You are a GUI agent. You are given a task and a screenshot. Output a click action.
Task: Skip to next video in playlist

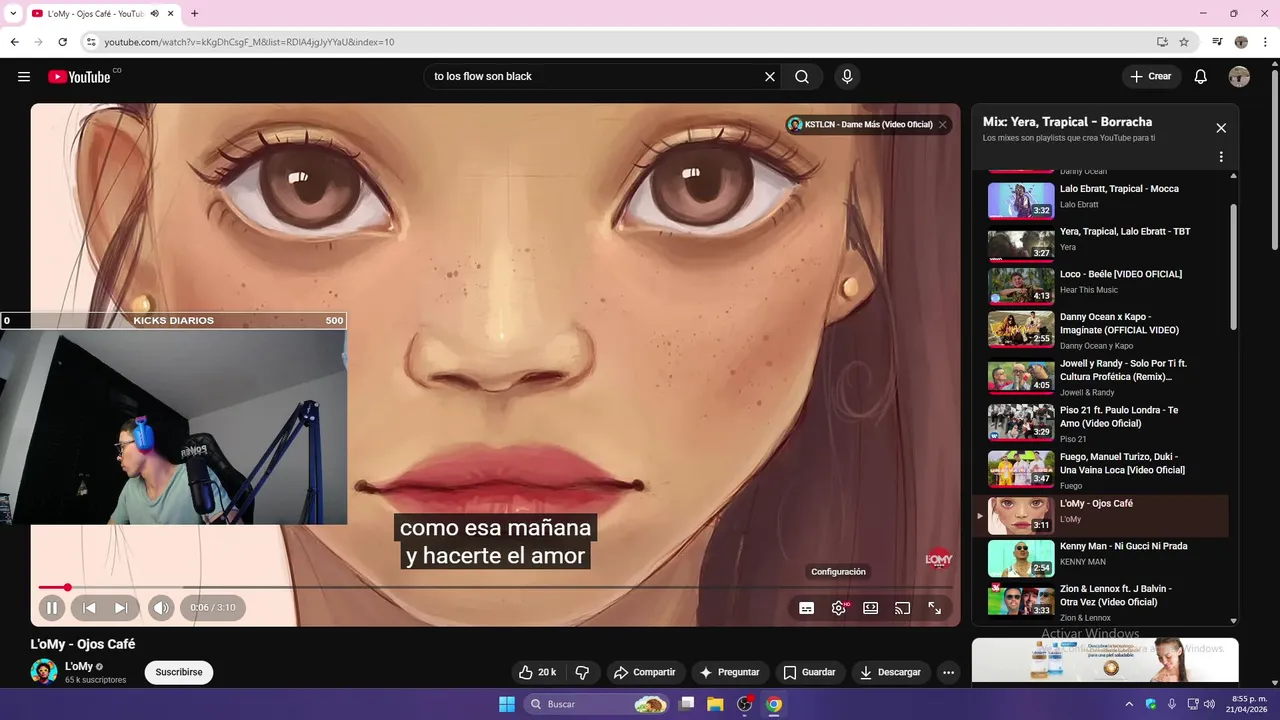[121, 607]
